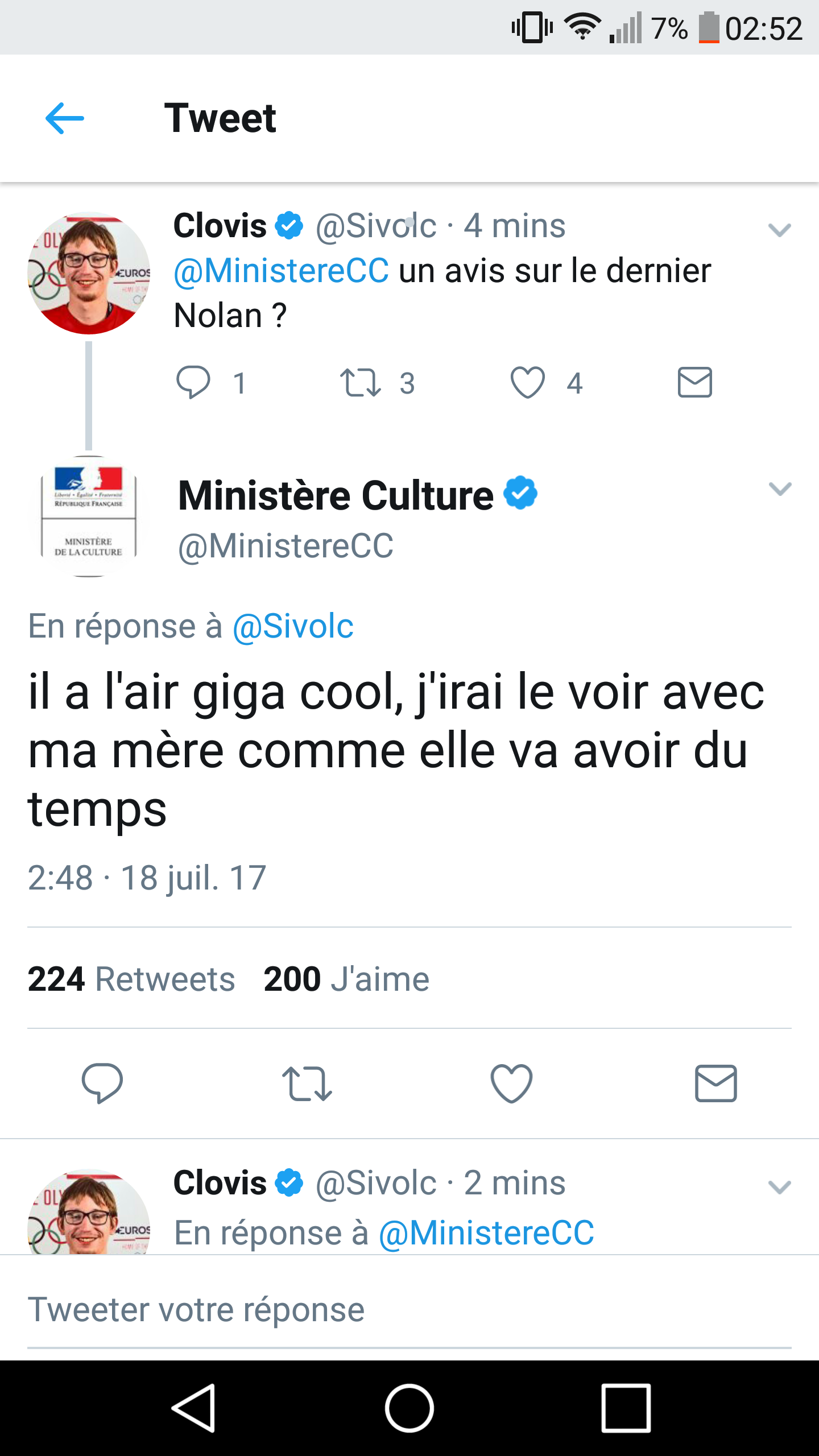Reply to Clovis's top tweet
This screenshot has width=819, height=1456.
pos(193,382)
